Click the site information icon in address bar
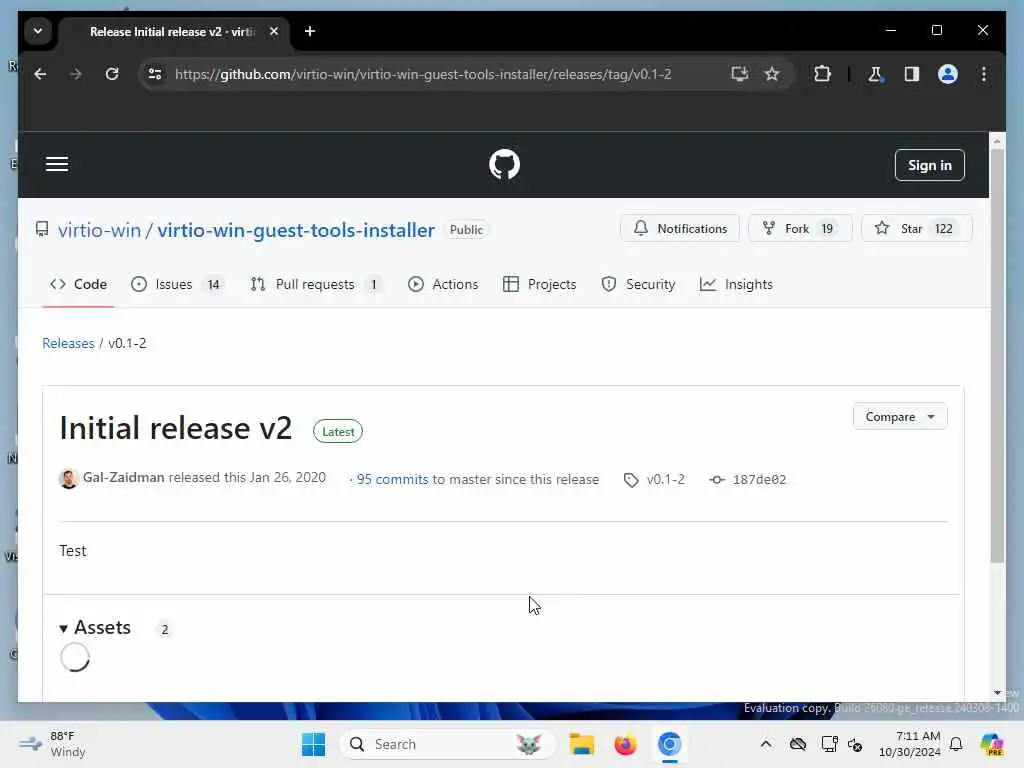This screenshot has width=1024, height=768. pyautogui.click(x=155, y=74)
